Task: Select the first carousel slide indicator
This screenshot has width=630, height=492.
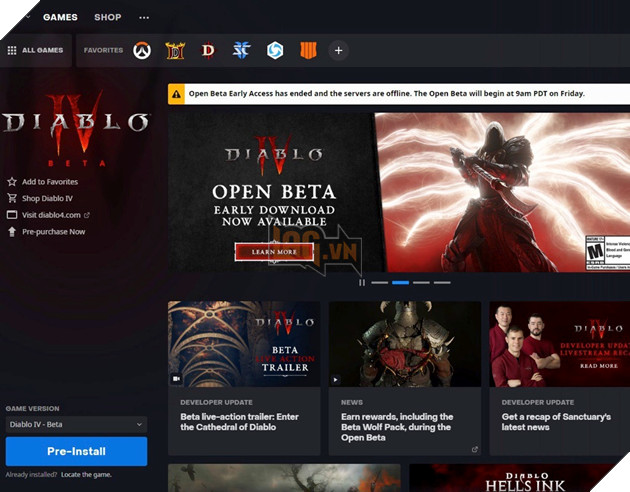Action: point(380,283)
